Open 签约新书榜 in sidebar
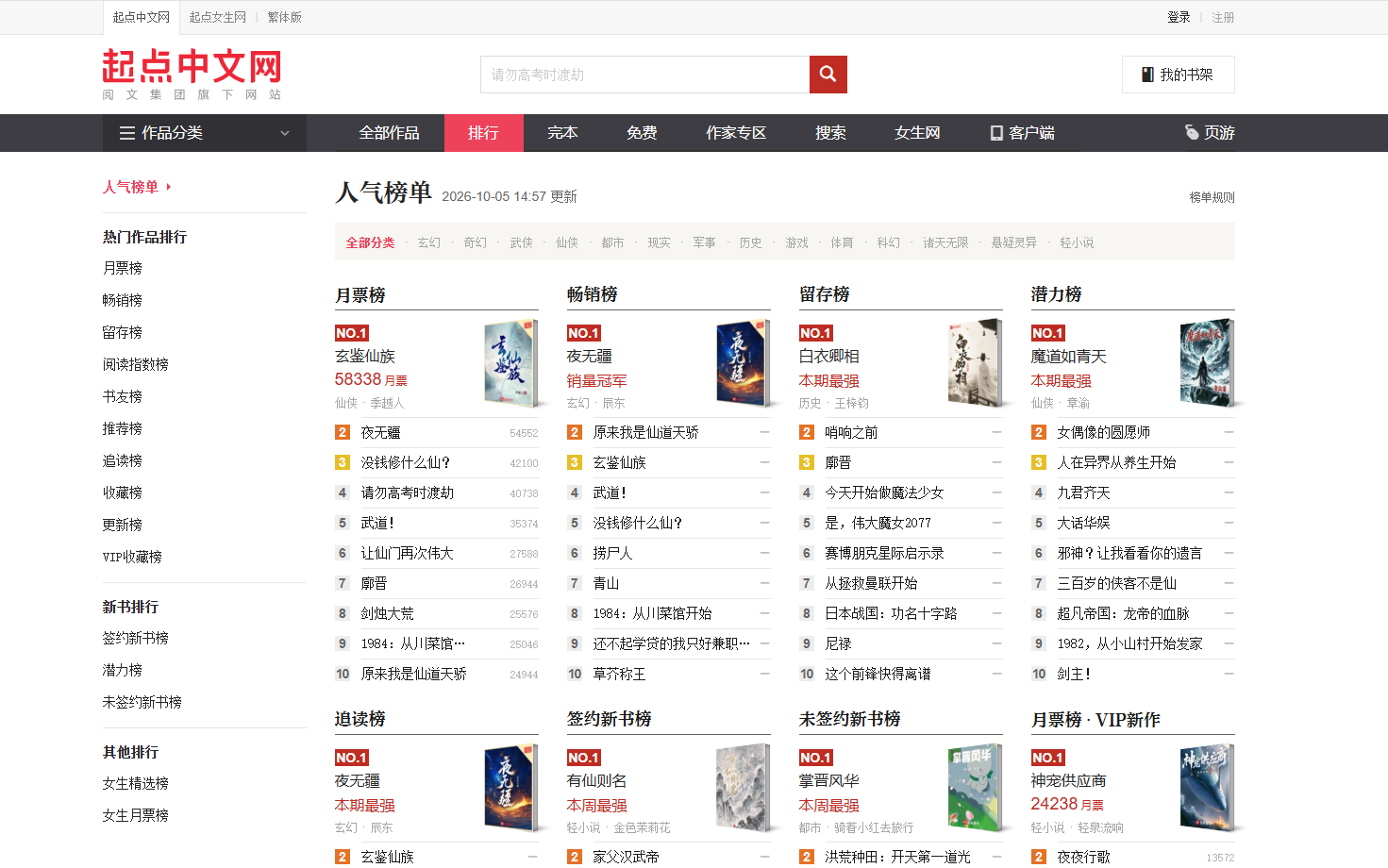1388x868 pixels. click(136, 638)
